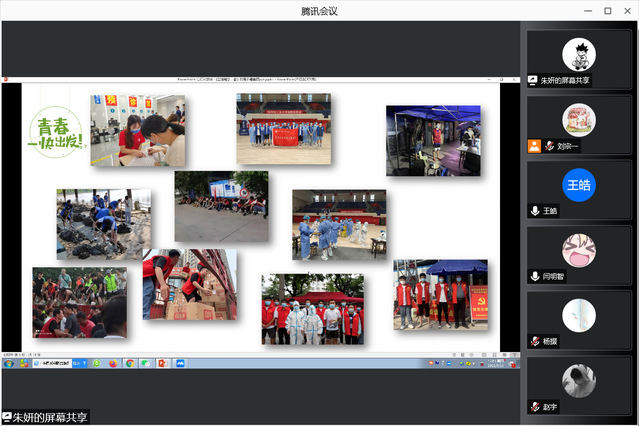Select 杨媛's white avatar

coord(579,315)
